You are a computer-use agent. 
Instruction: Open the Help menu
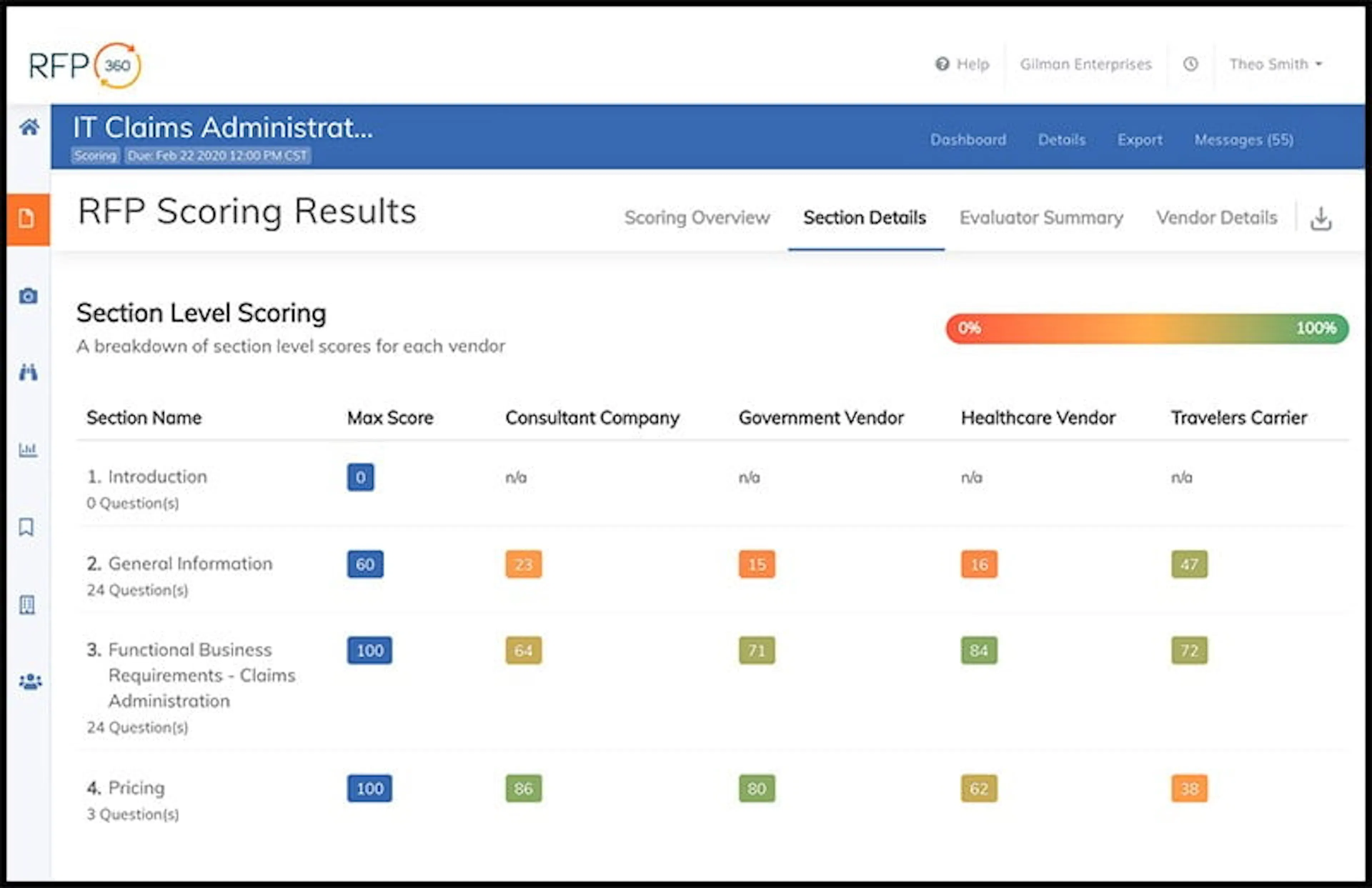tap(961, 64)
